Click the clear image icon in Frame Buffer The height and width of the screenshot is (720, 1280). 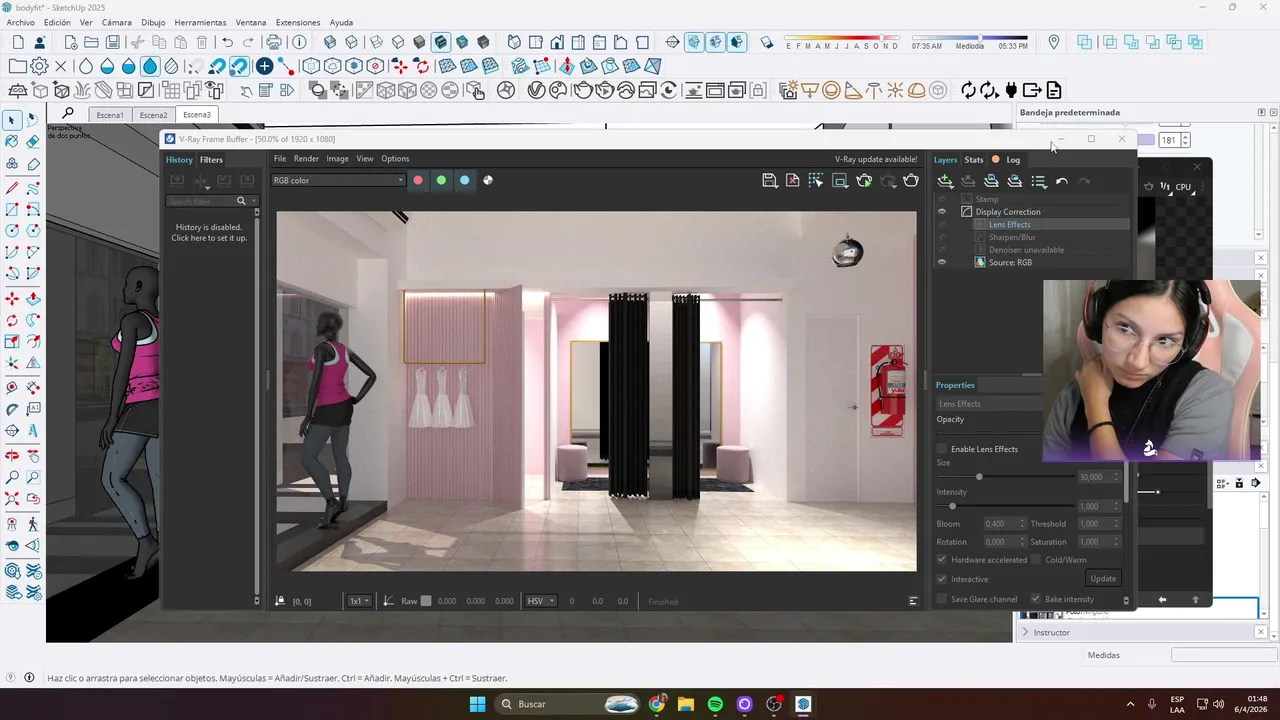pos(792,180)
